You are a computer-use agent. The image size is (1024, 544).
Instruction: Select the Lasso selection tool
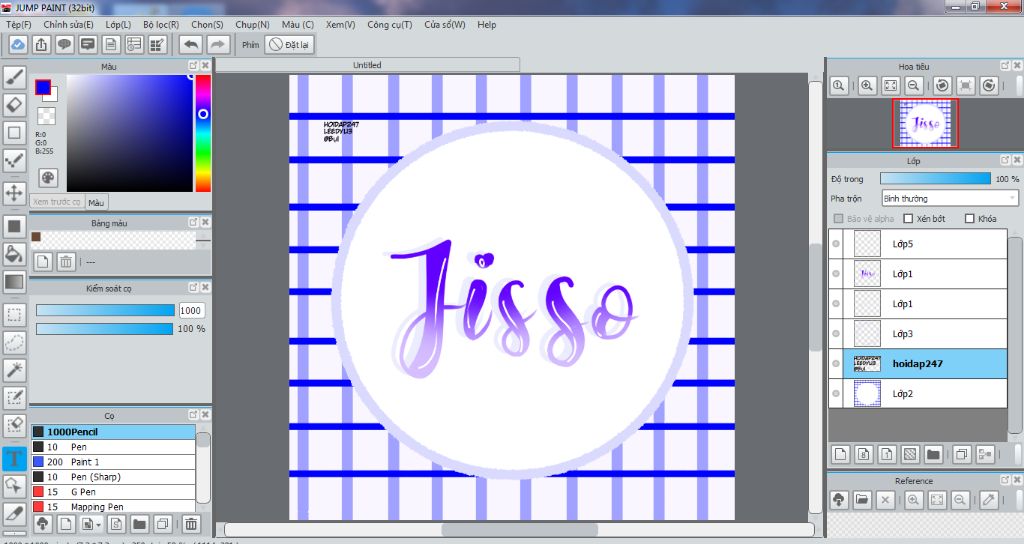(14, 342)
